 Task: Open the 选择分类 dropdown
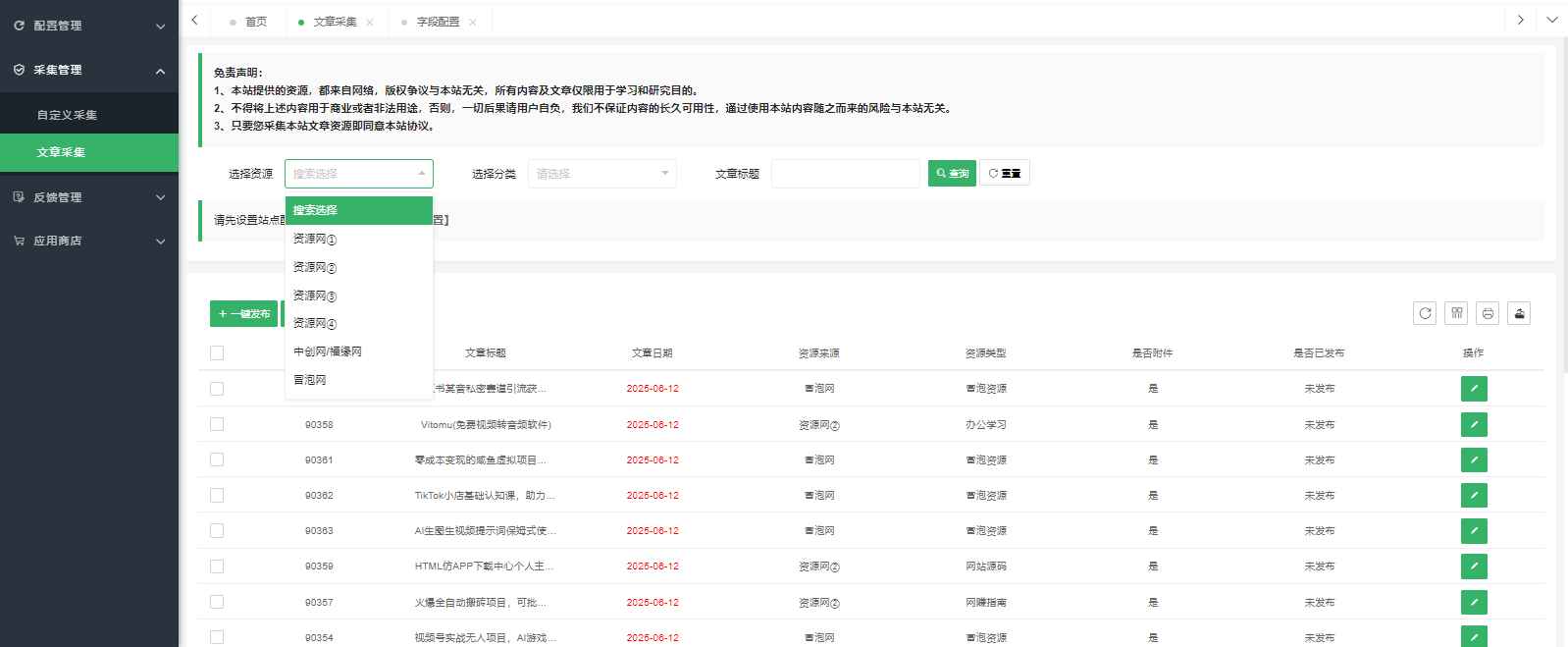(602, 174)
